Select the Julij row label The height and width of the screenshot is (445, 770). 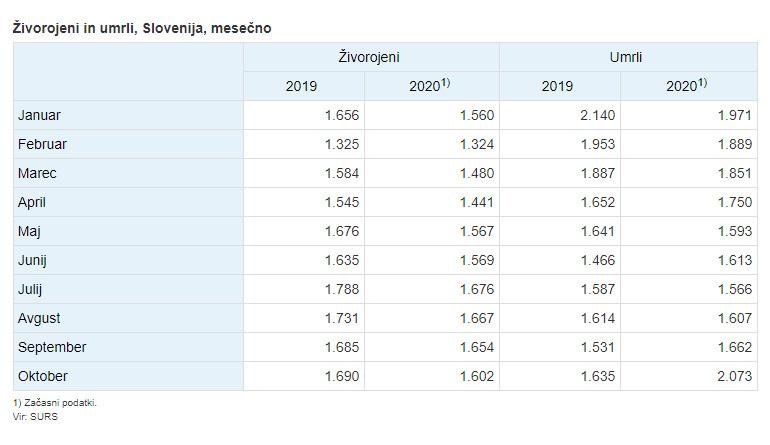tap(31, 289)
